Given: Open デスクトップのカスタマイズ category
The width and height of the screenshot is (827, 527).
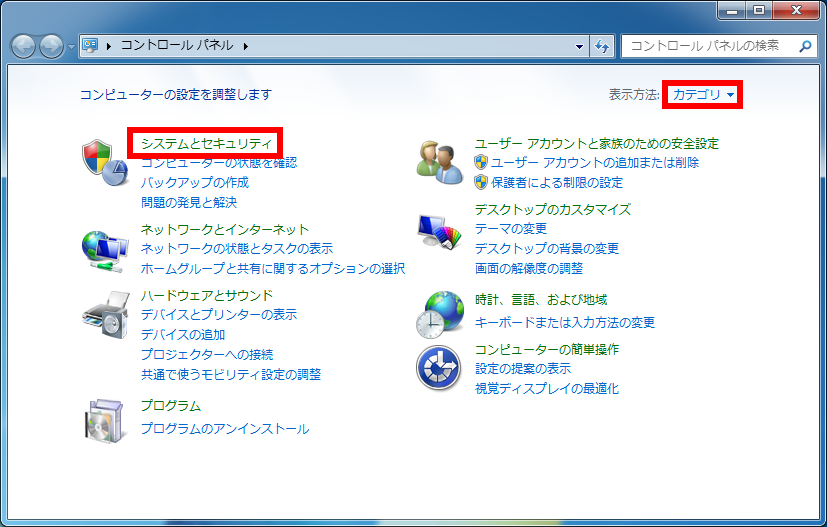Looking at the screenshot, I should [x=553, y=209].
